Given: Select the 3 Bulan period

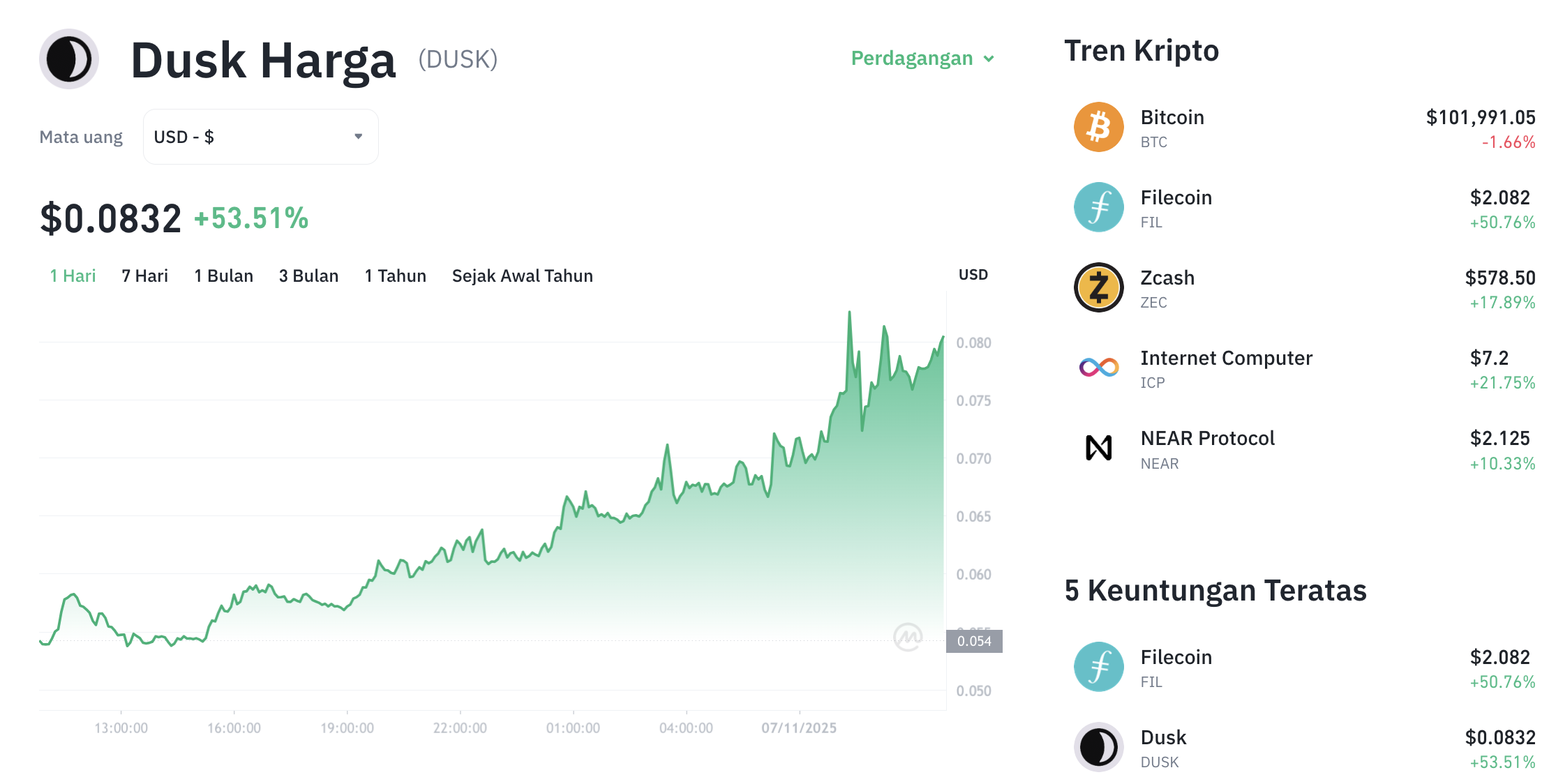Looking at the screenshot, I should 308,276.
